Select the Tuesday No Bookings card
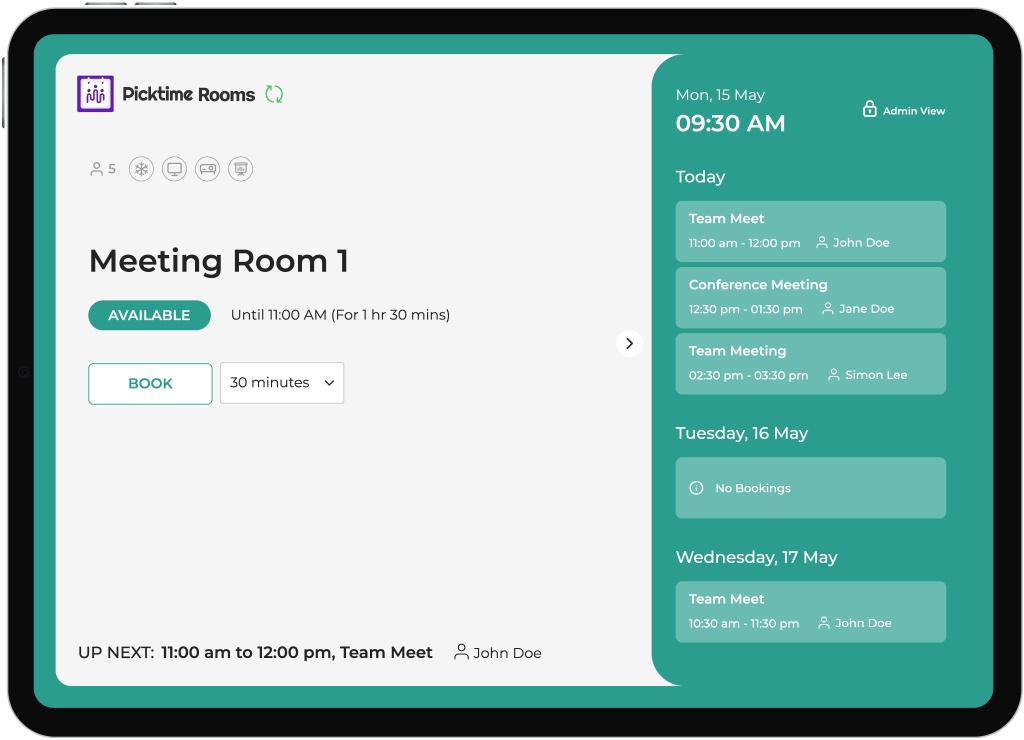Image resolution: width=1024 pixels, height=740 pixels. point(810,488)
